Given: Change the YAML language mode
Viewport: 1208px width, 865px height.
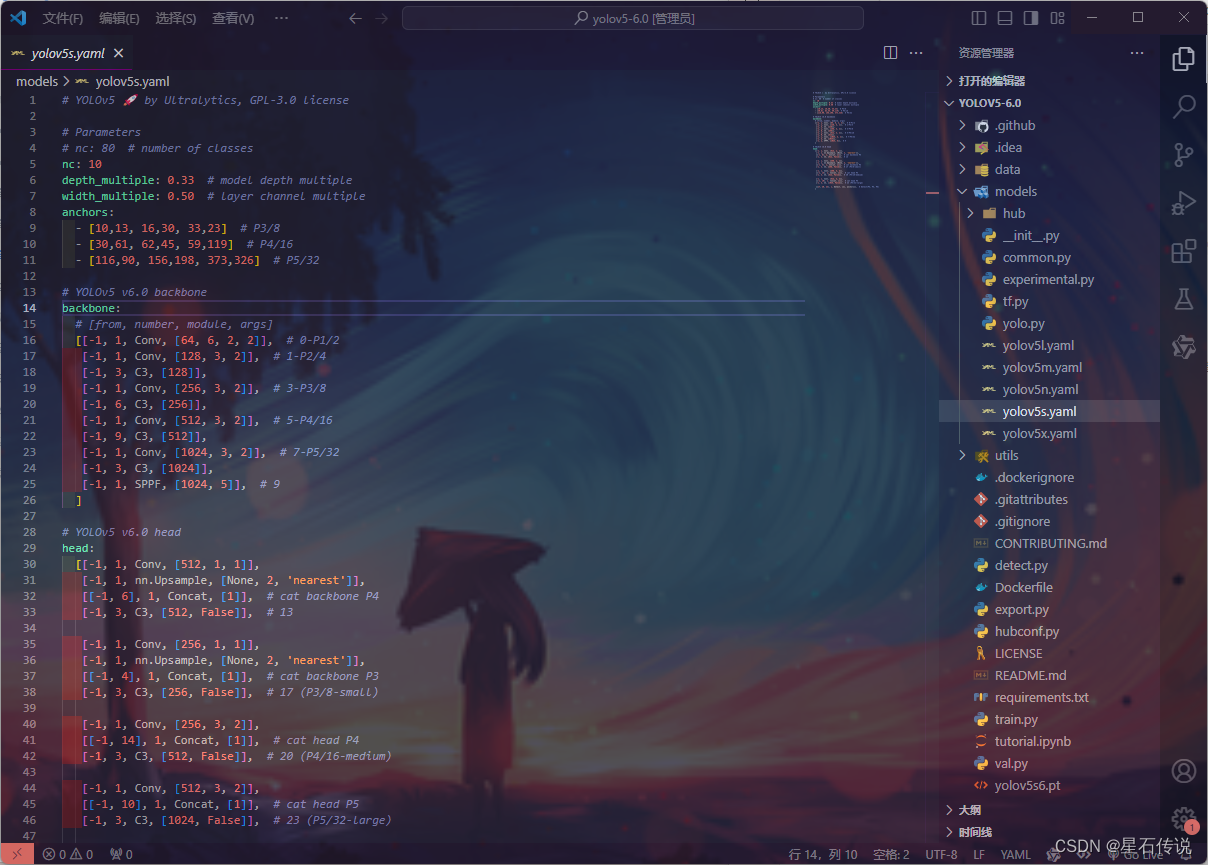Looking at the screenshot, I should pyautogui.click(x=1016, y=854).
